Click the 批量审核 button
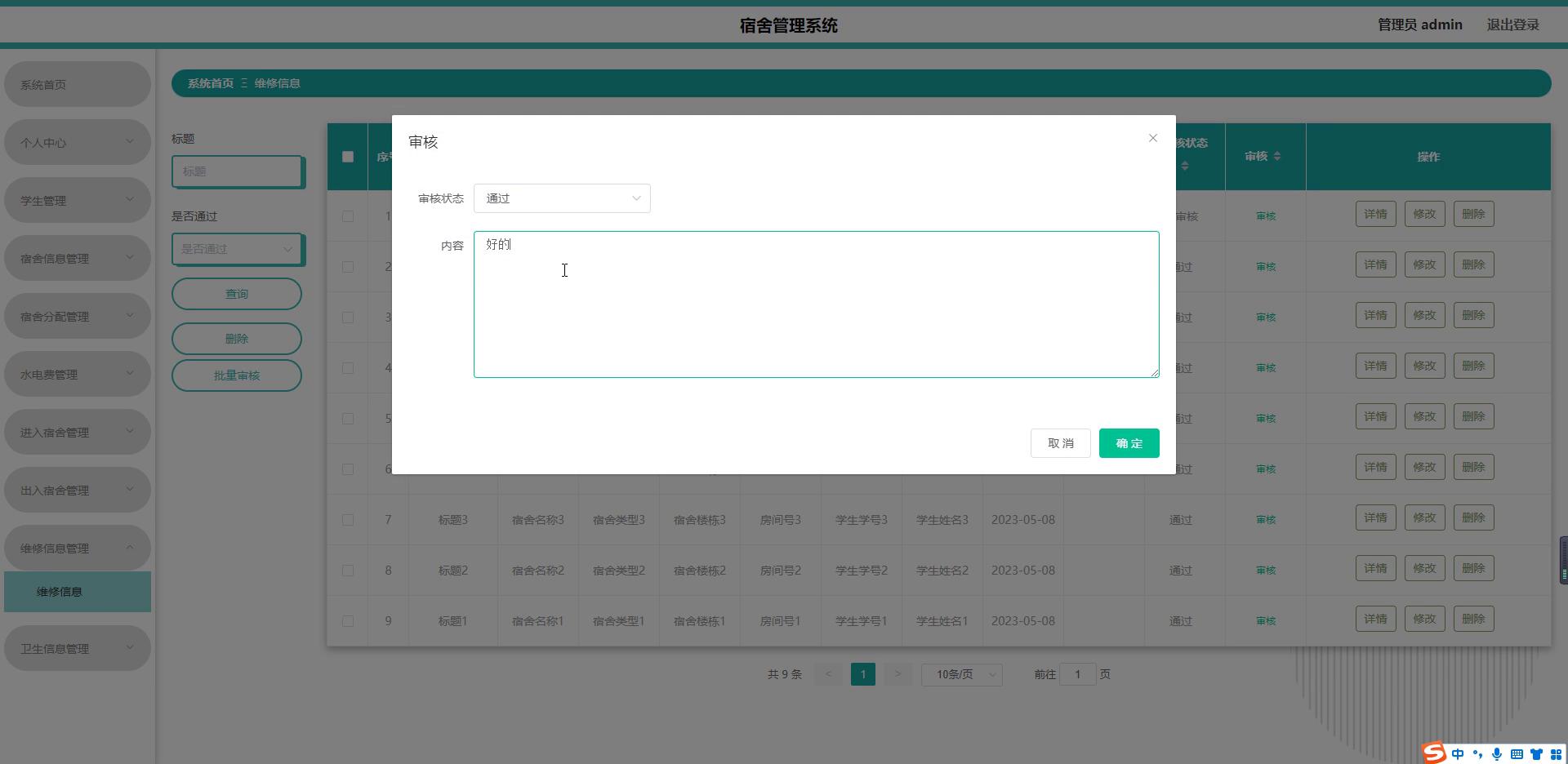Image resolution: width=1568 pixels, height=764 pixels. [x=237, y=375]
